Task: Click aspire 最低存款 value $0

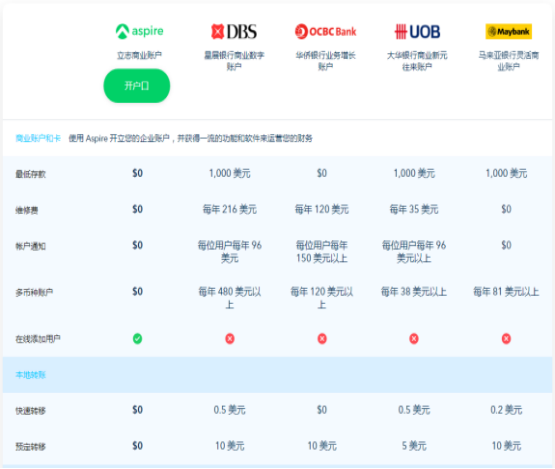Action: [137, 173]
